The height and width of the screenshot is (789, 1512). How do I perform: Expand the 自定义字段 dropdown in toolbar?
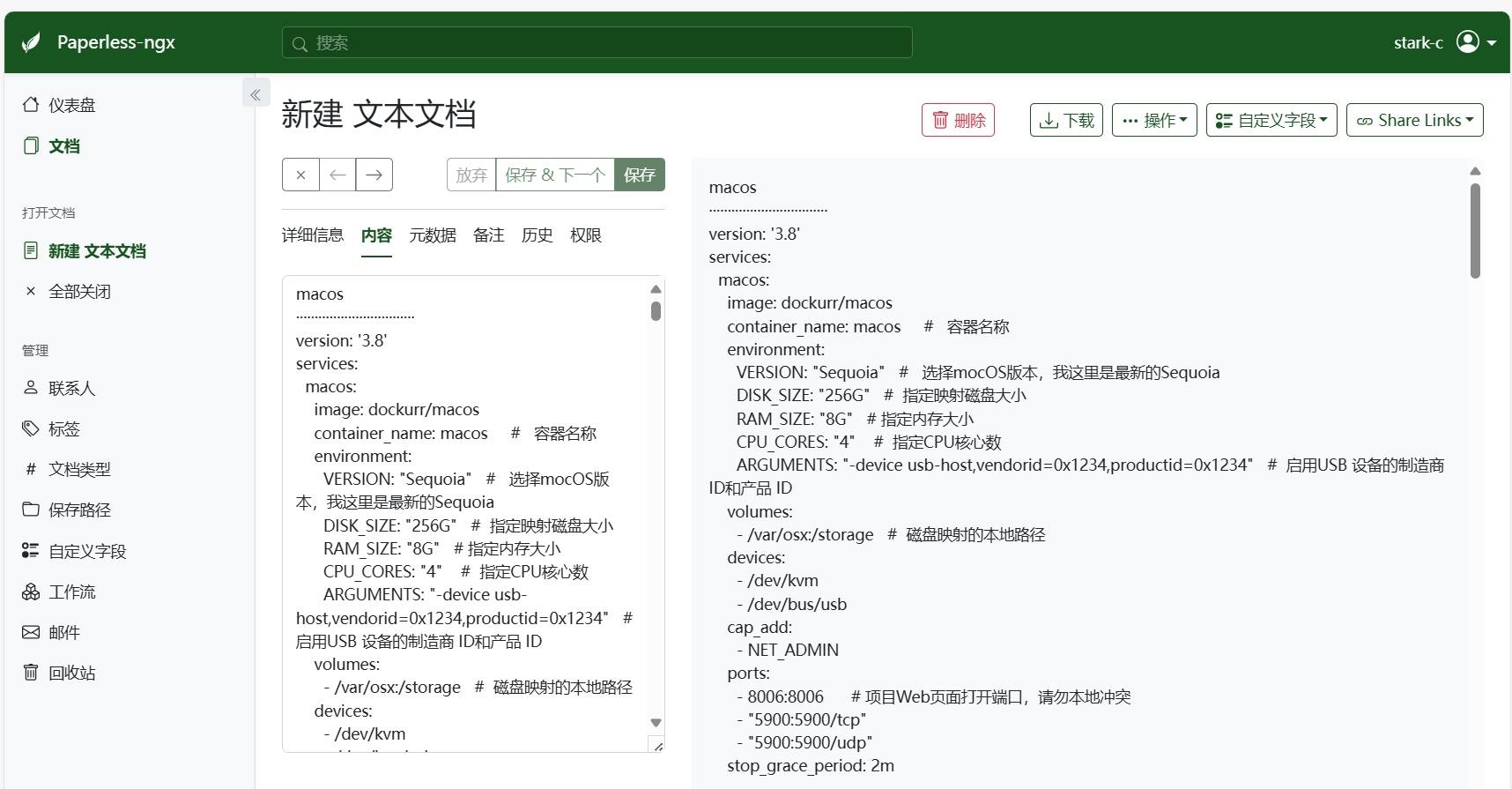(x=1271, y=120)
